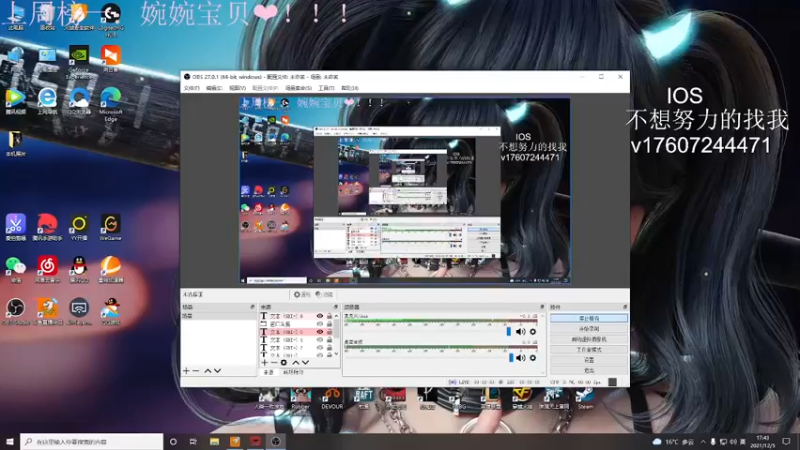
Task: Remove the selected source with the Sources minus icon
Action: [274, 362]
